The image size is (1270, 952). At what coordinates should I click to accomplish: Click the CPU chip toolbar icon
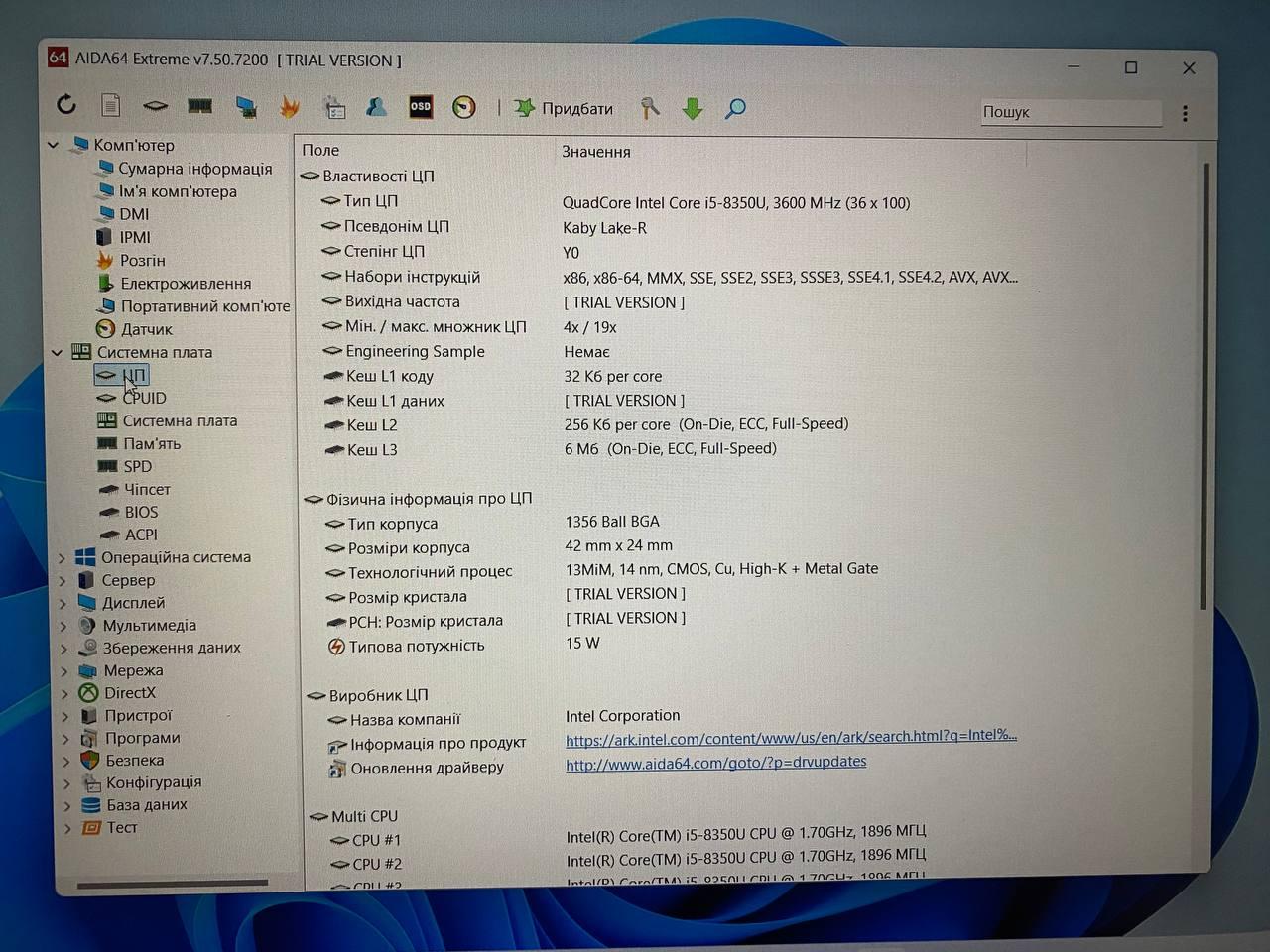[155, 105]
